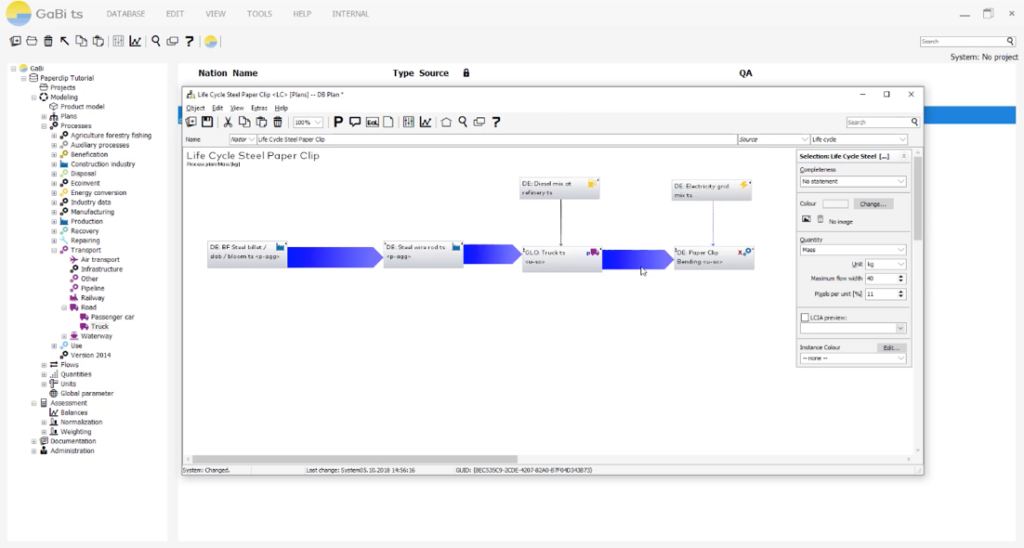The image size is (1024, 548).
Task: Open the Quantity dropdown showing Mass
Action: pos(852,250)
